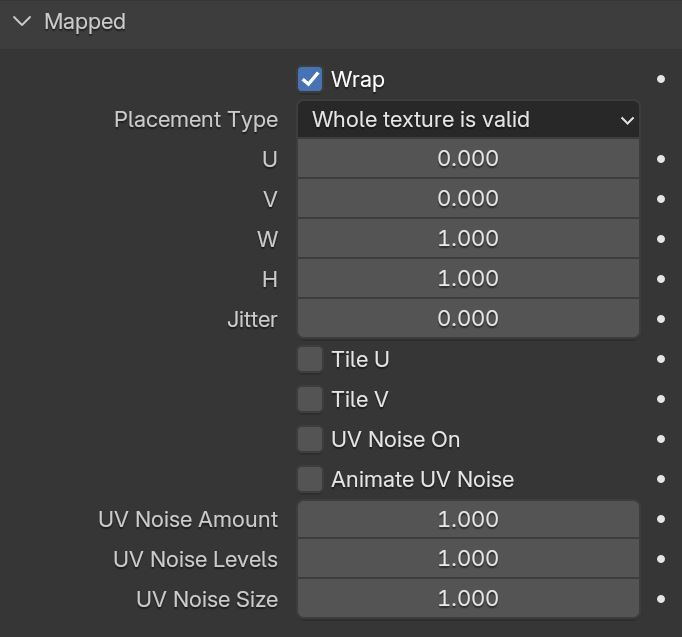Image resolution: width=682 pixels, height=637 pixels.
Task: Click keyframe dot for Animate UV Noise
Action: 661,479
